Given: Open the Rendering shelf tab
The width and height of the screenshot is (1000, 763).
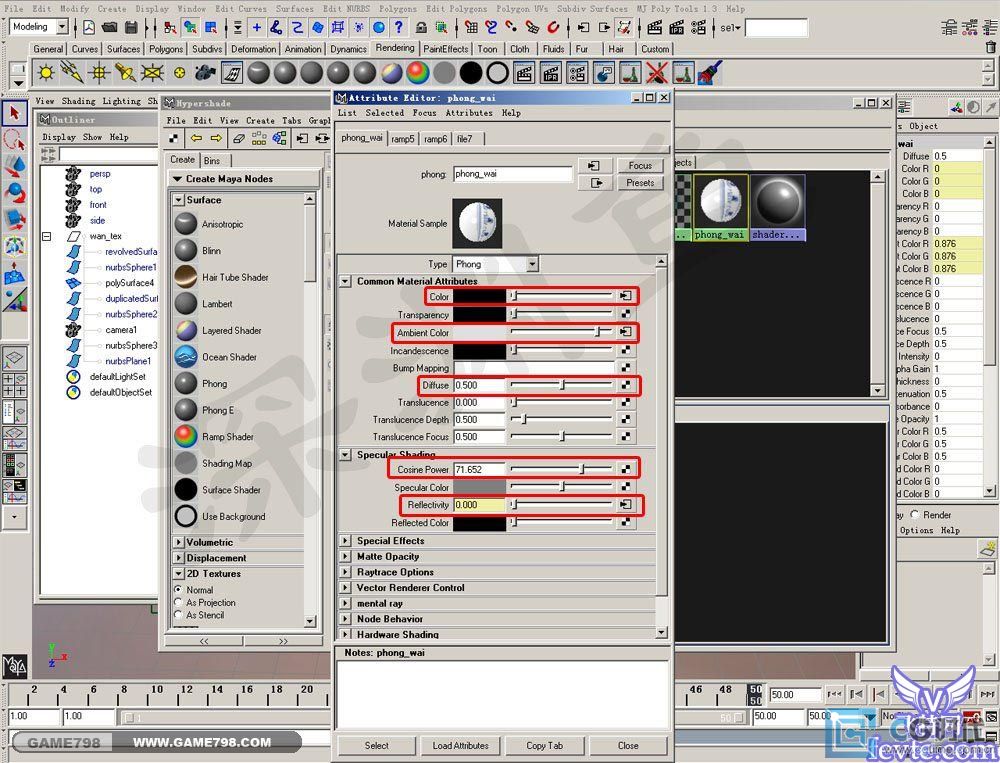Looking at the screenshot, I should click(x=395, y=48).
